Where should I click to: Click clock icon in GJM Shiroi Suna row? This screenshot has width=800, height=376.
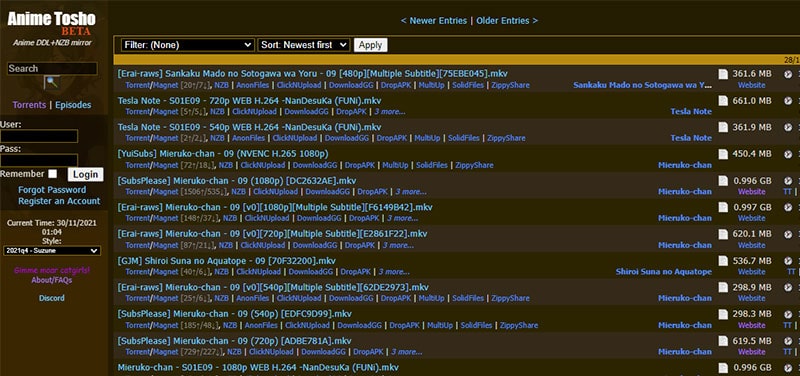pyautogui.click(x=788, y=261)
